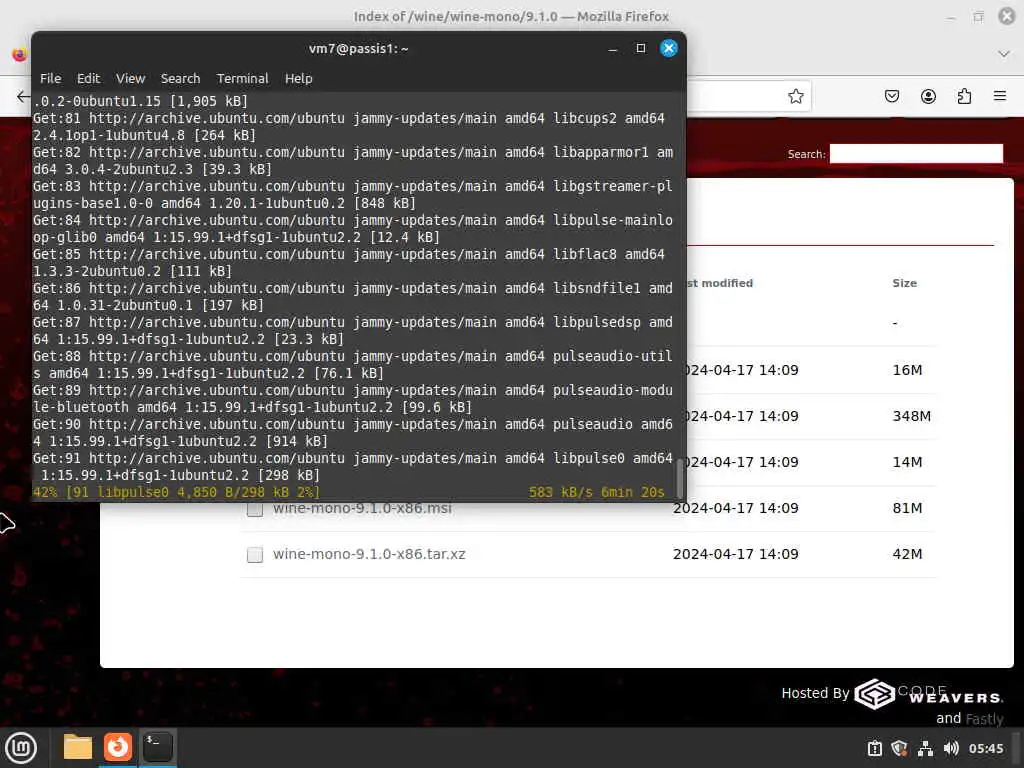Open the terminal Search menu
The image size is (1024, 768).
pyautogui.click(x=180, y=78)
